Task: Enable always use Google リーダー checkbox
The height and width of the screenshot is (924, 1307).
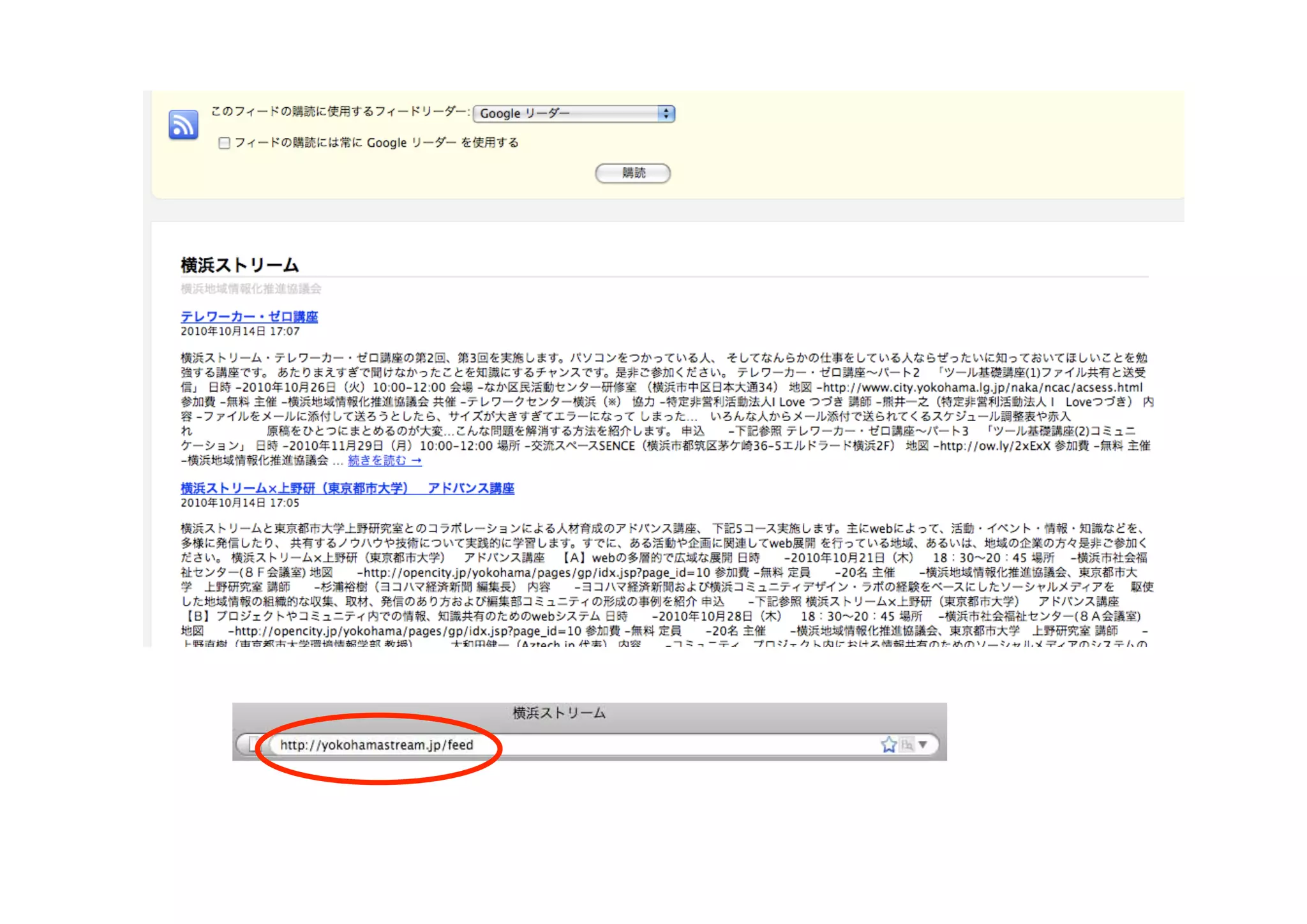Action: click(224, 143)
